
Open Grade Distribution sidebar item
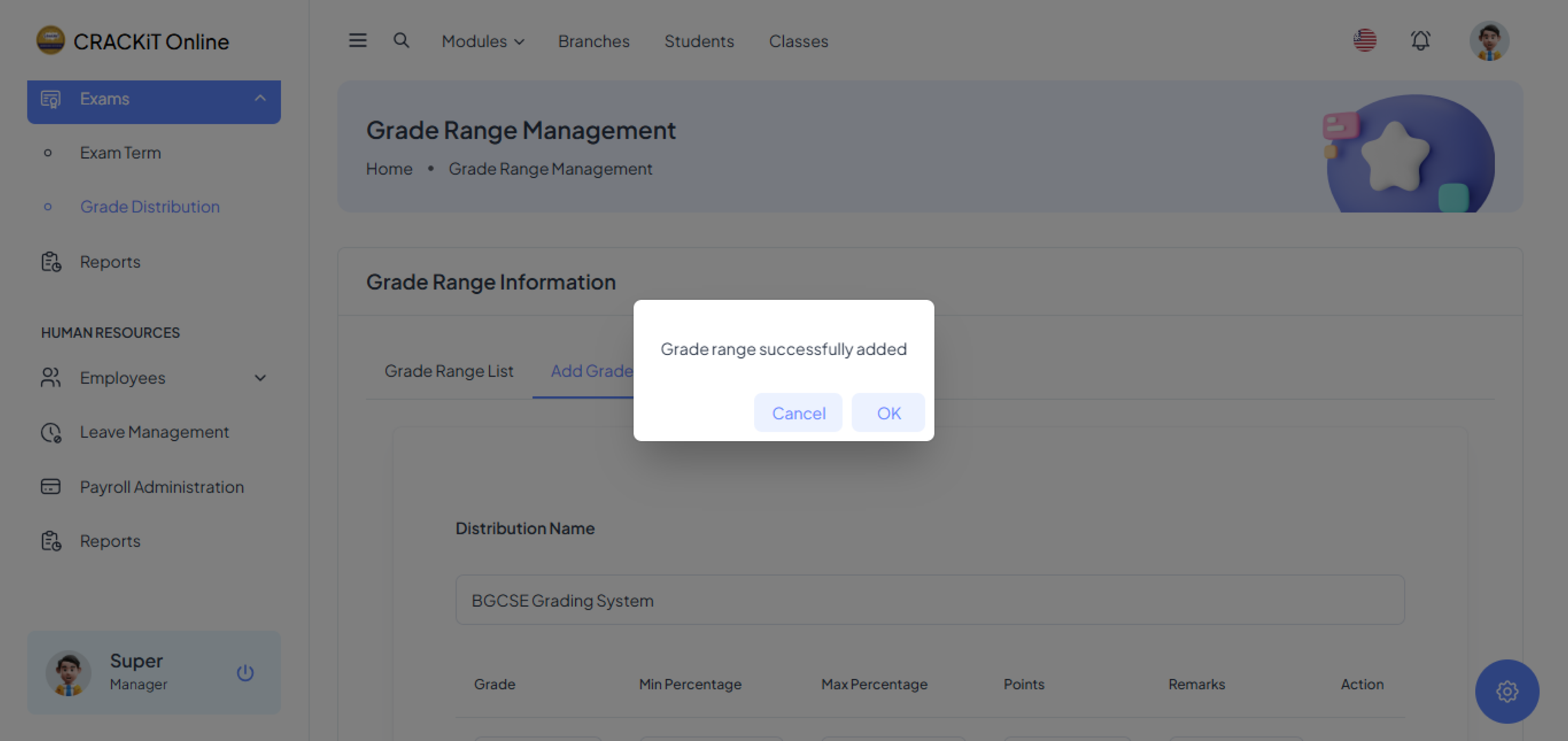pyautogui.click(x=150, y=207)
